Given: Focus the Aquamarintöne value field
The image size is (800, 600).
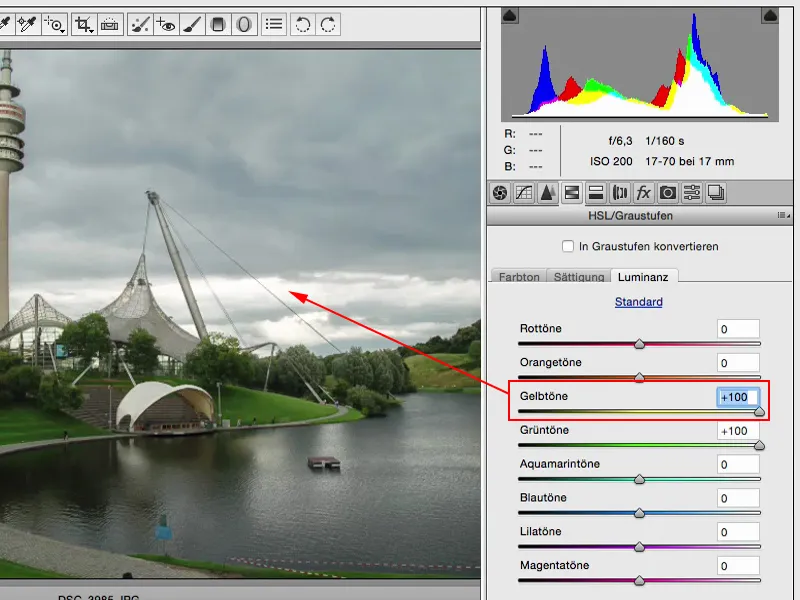Looking at the screenshot, I should [738, 464].
